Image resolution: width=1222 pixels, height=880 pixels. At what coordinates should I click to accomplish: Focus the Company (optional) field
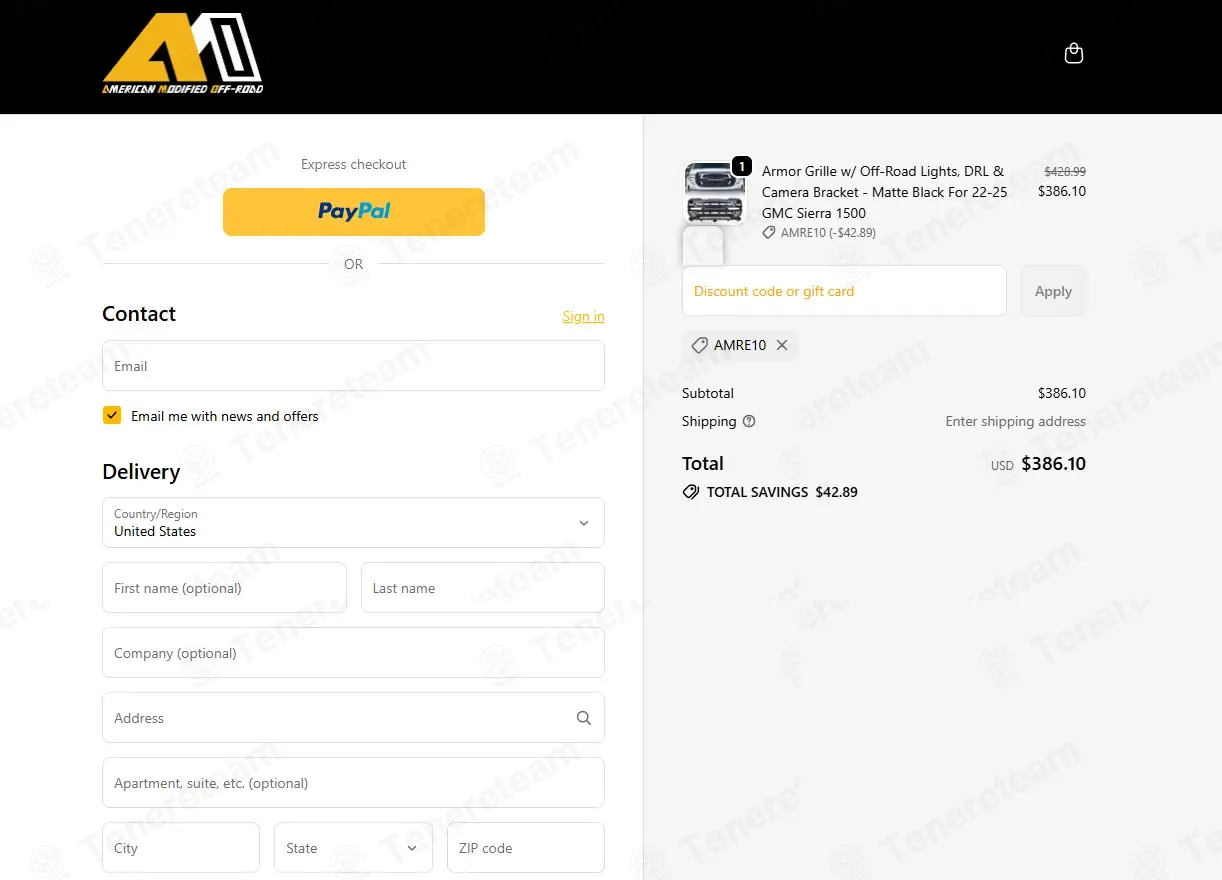click(353, 652)
